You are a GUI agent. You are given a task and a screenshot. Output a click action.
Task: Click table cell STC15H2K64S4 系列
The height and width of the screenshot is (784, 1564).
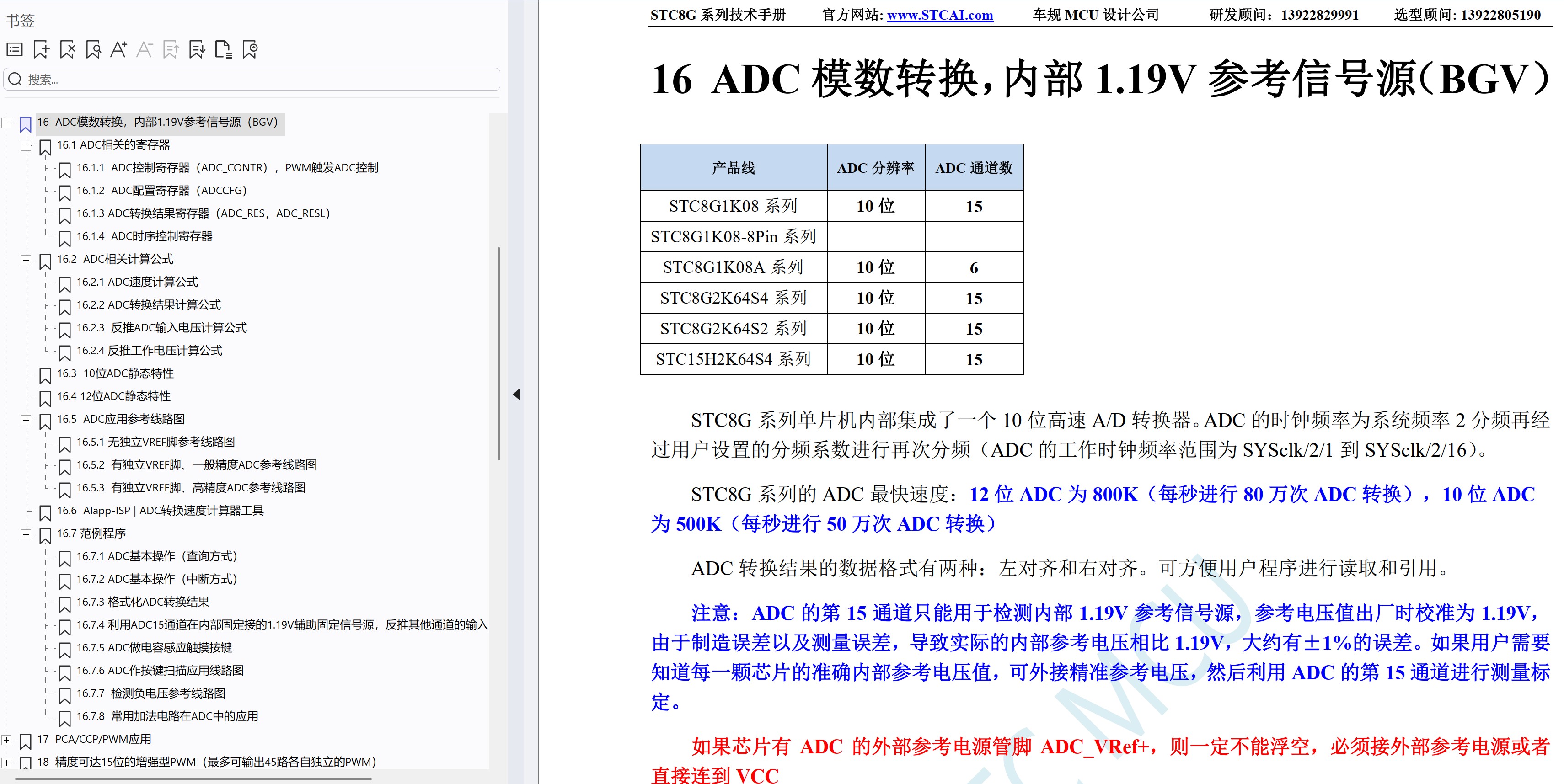[x=734, y=359]
